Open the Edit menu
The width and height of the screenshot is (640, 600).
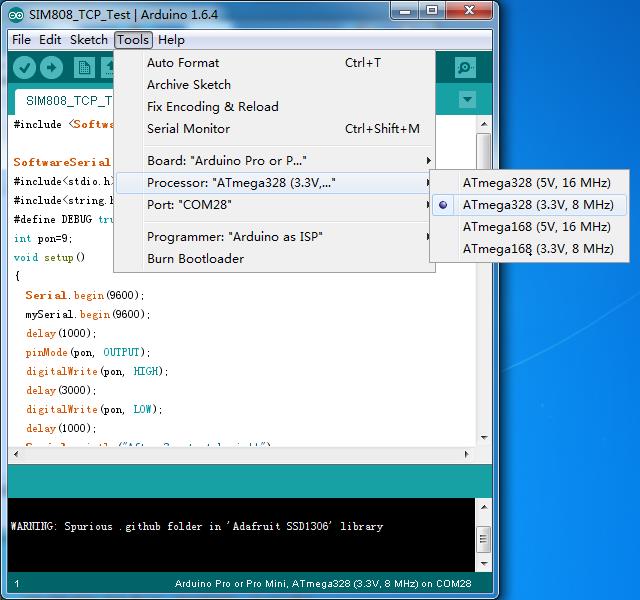(50, 40)
